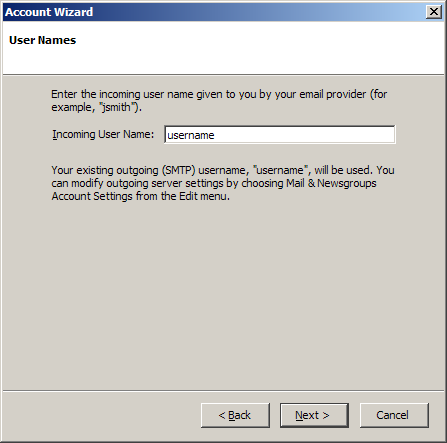Click the word 'username' inside the text field

click(191, 135)
